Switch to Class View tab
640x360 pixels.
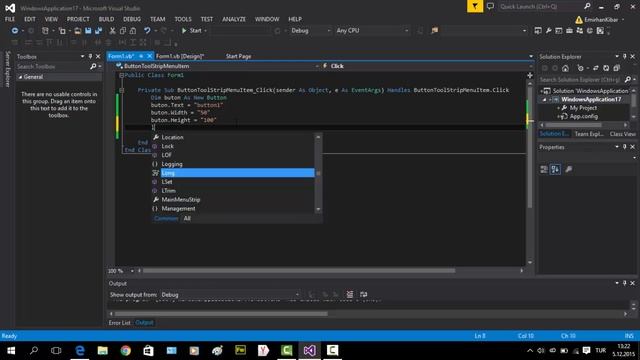pos(622,134)
